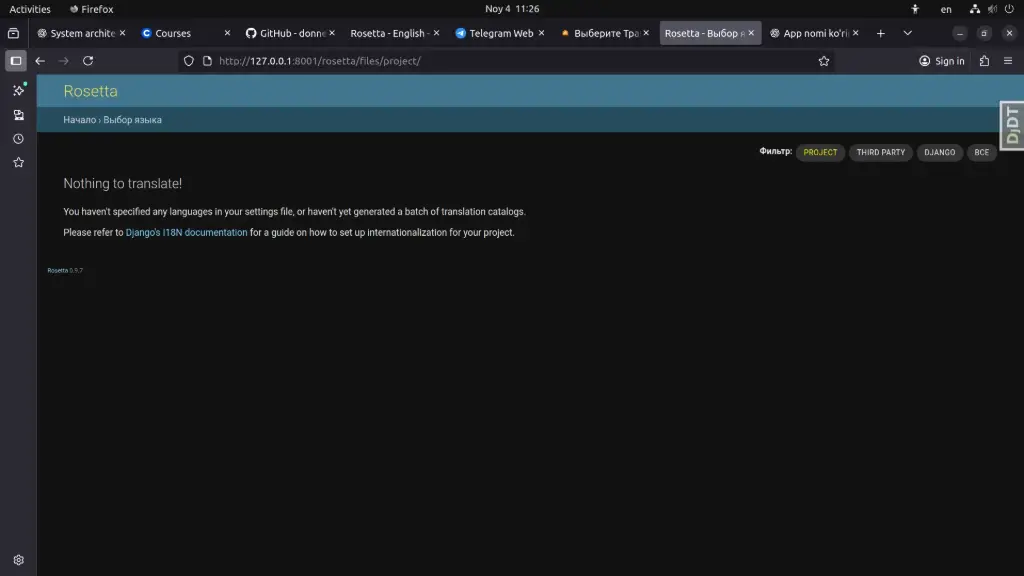This screenshot has height=576, width=1024.
Task: Open Django's I18N documentation link
Action: point(186,233)
